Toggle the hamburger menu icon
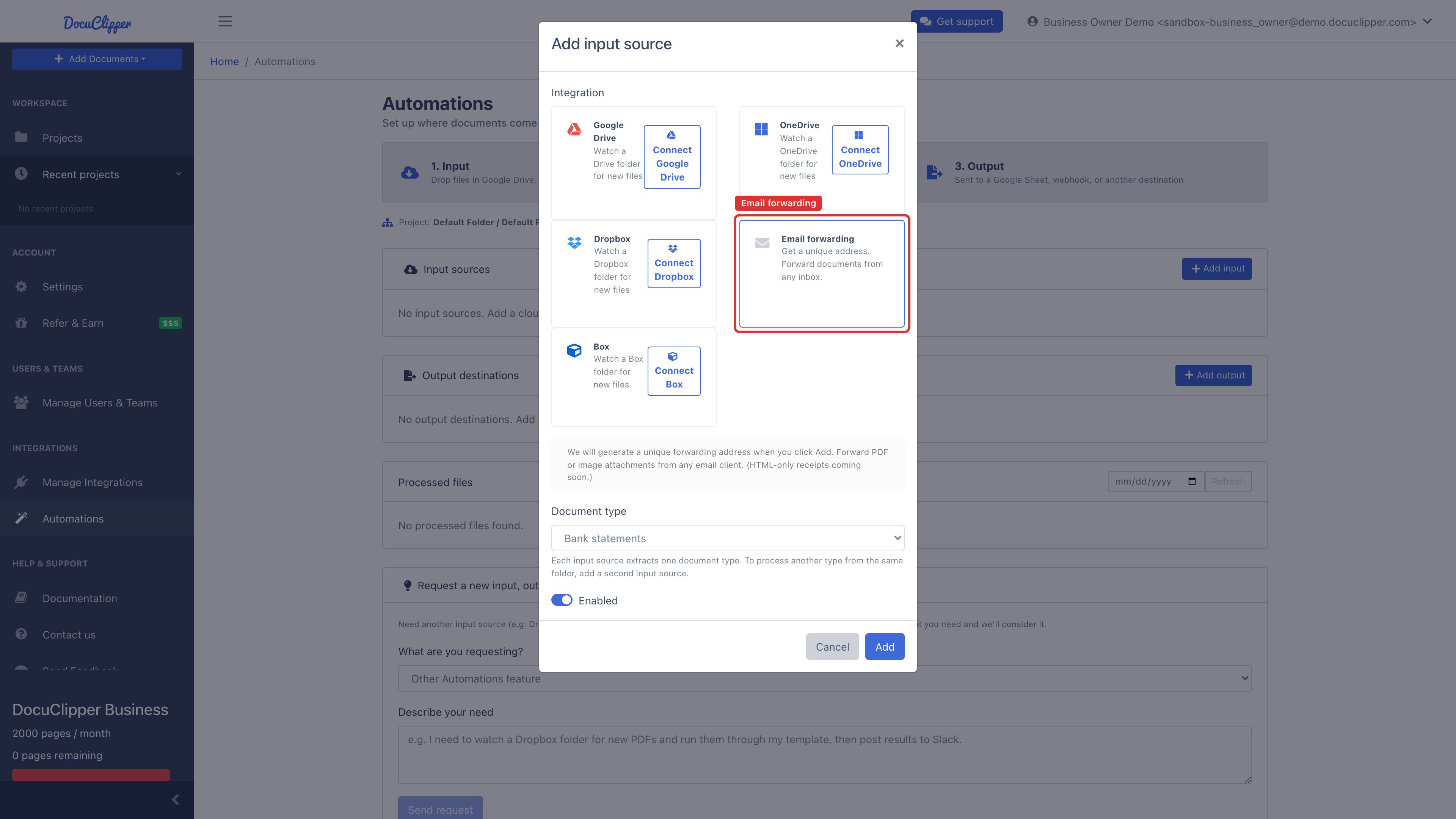 (225, 22)
